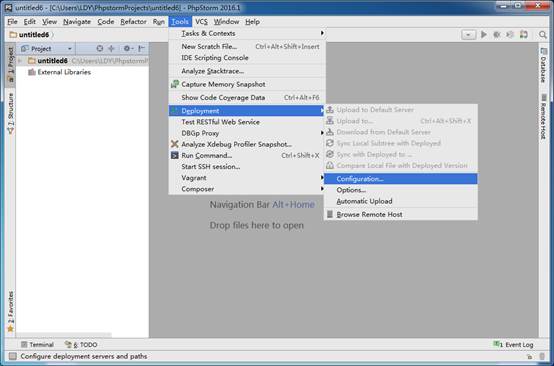554x366 pixels.
Task: Click the Search Everywhere magnifier icon
Action: (543, 35)
